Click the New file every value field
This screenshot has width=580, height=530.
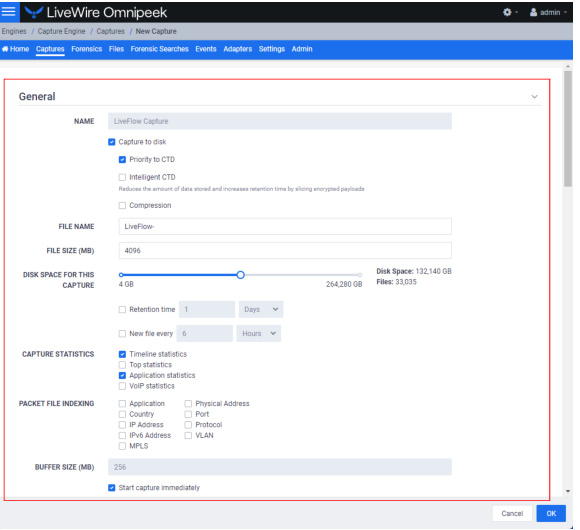click(205, 334)
